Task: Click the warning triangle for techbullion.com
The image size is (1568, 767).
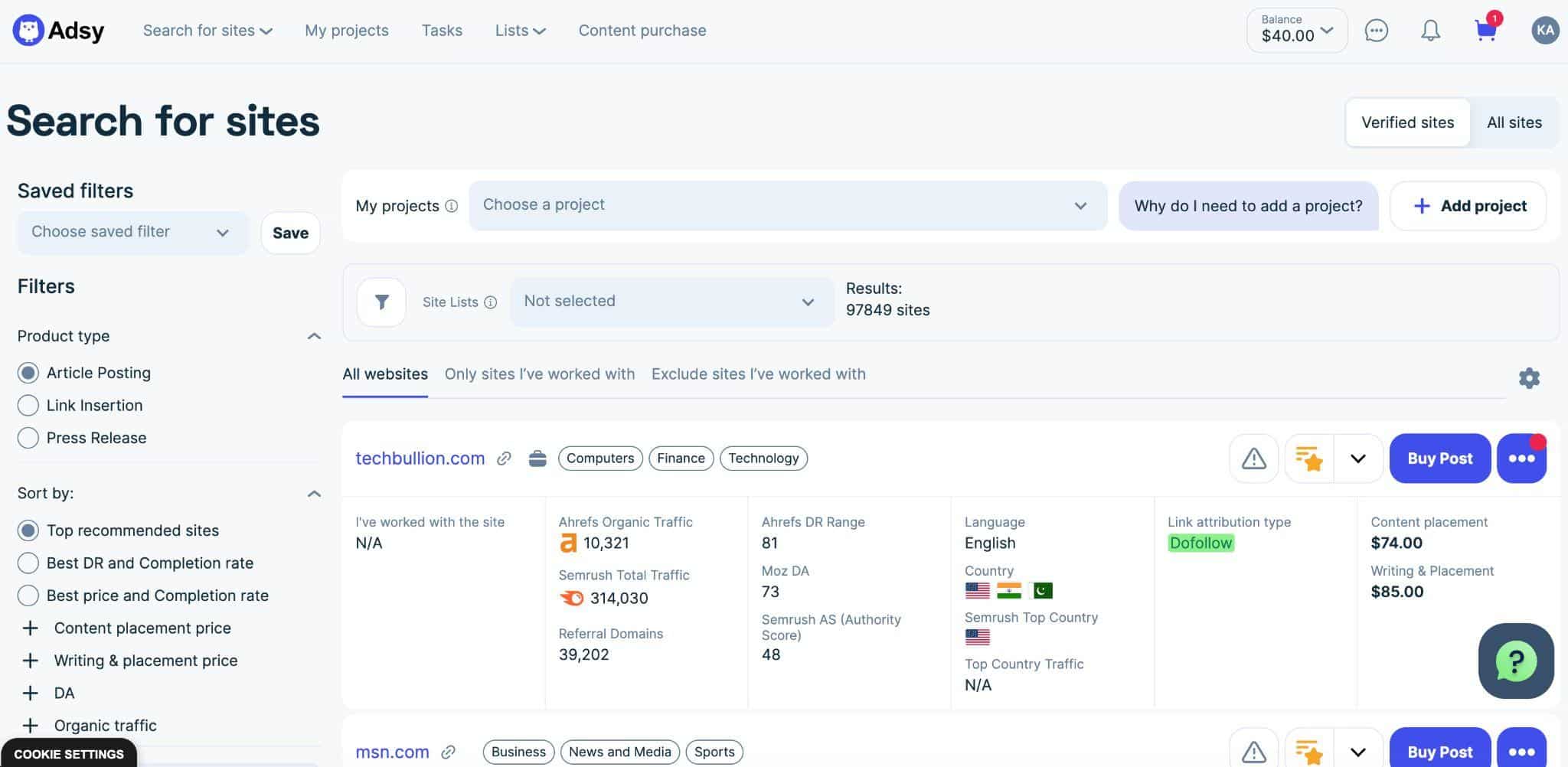Action: click(1253, 459)
